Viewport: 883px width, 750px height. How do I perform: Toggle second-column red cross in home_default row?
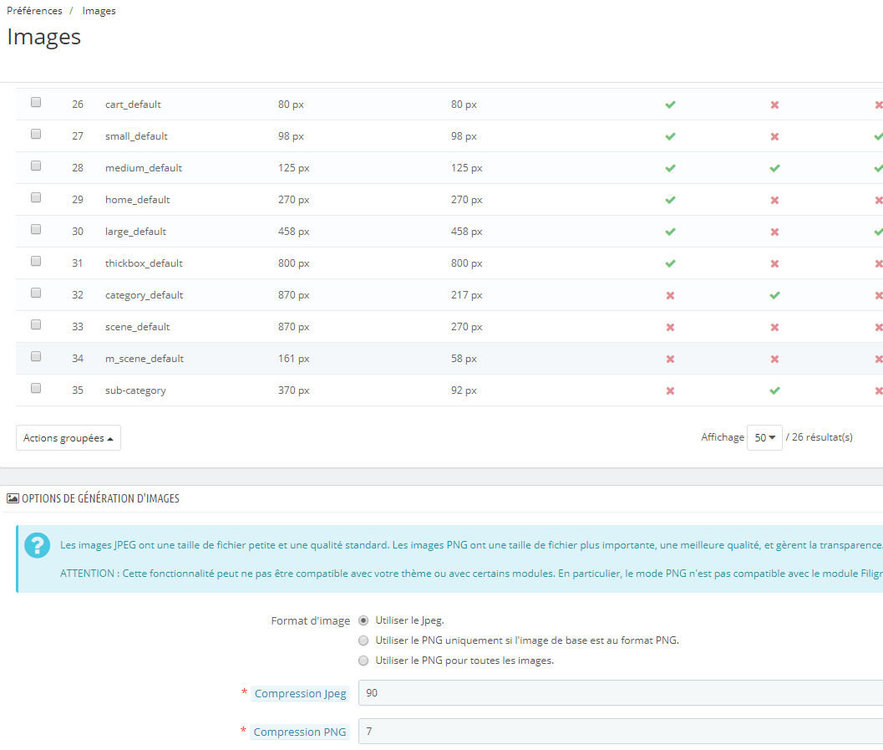click(x=775, y=200)
